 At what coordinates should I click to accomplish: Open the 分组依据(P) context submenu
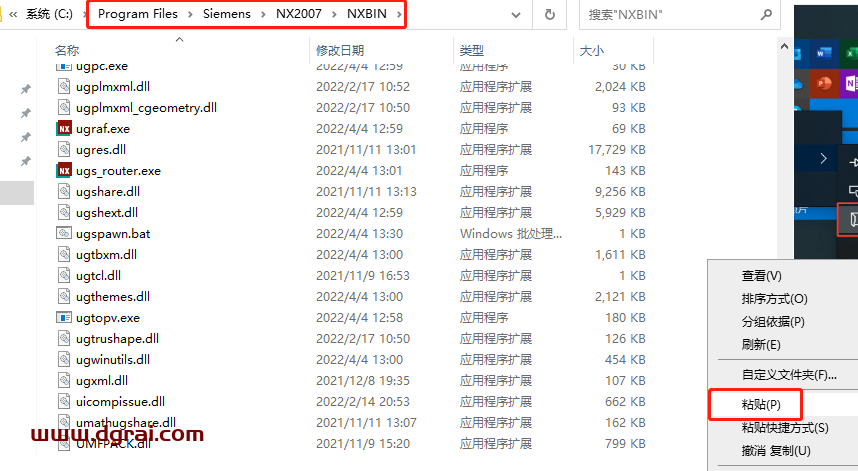[773, 322]
